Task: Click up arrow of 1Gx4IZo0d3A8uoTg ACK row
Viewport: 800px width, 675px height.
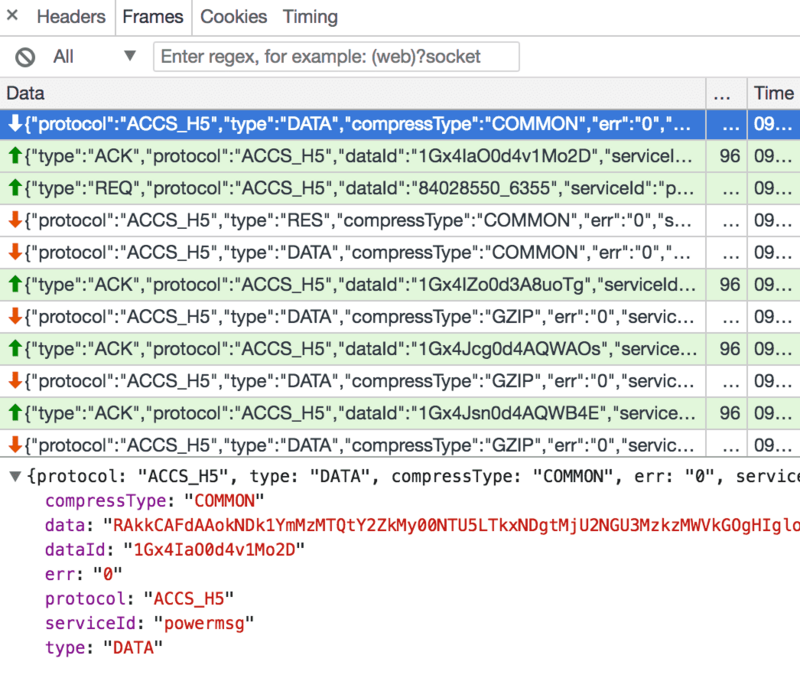Action: point(15,284)
